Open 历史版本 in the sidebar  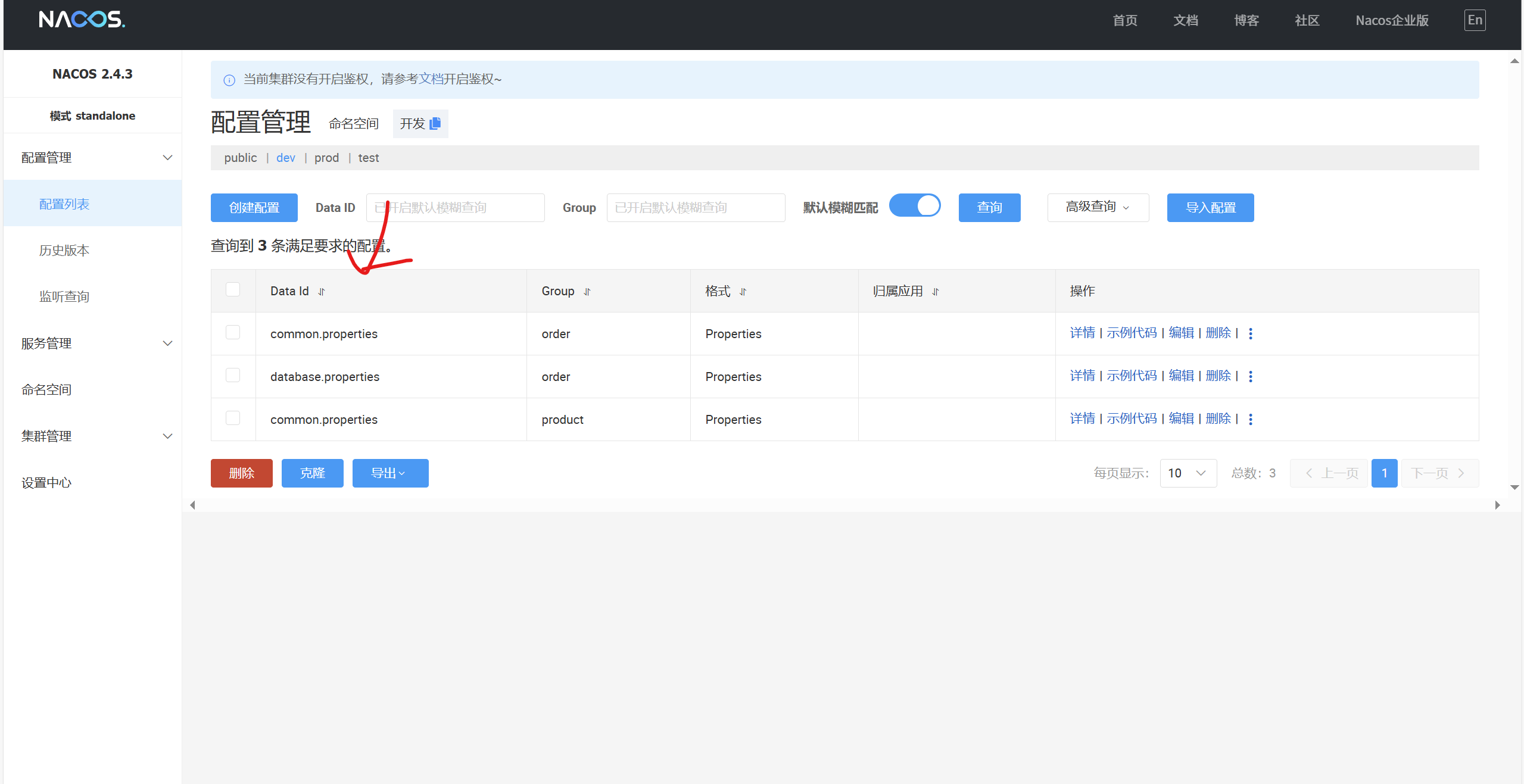tap(64, 251)
